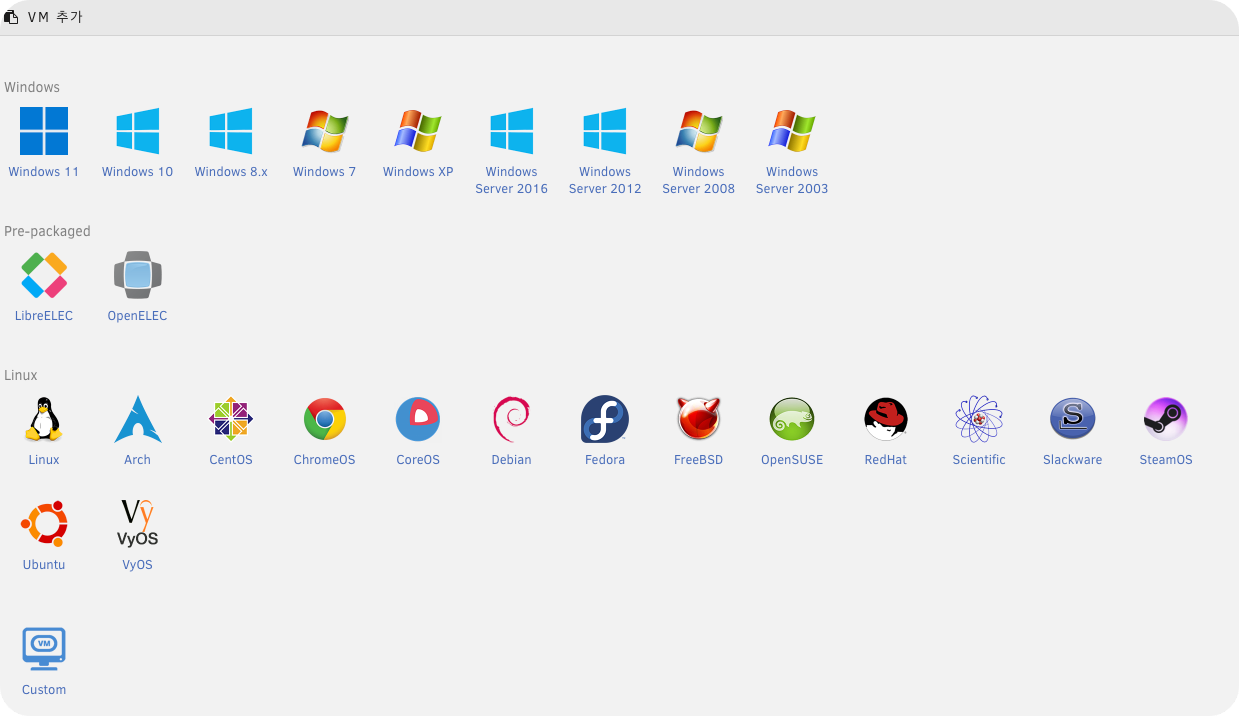
Task: Click the "OpenELEC" text label
Action: (x=137, y=316)
